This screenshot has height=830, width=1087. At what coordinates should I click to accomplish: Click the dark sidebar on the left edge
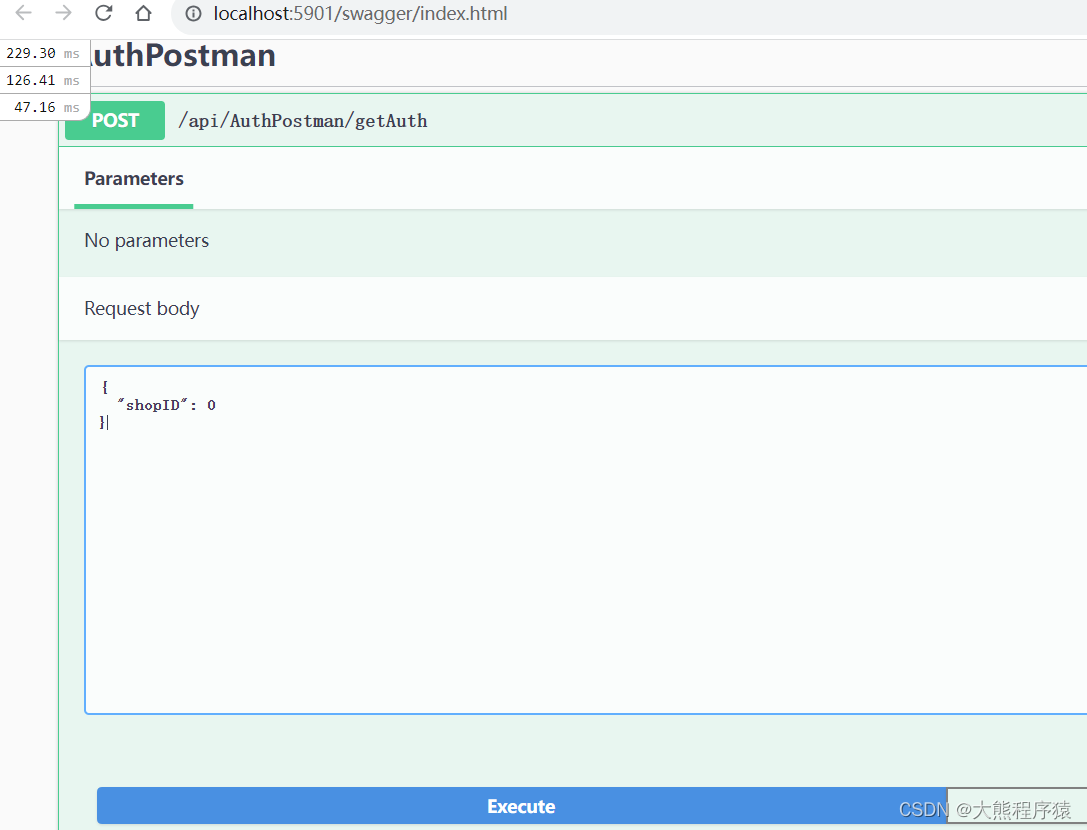coord(28,450)
